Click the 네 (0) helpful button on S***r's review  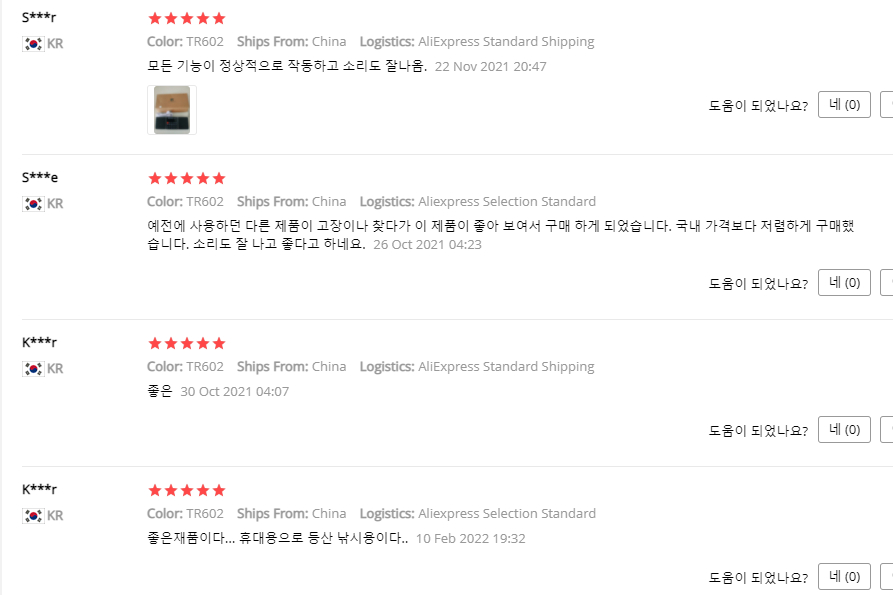(x=844, y=105)
